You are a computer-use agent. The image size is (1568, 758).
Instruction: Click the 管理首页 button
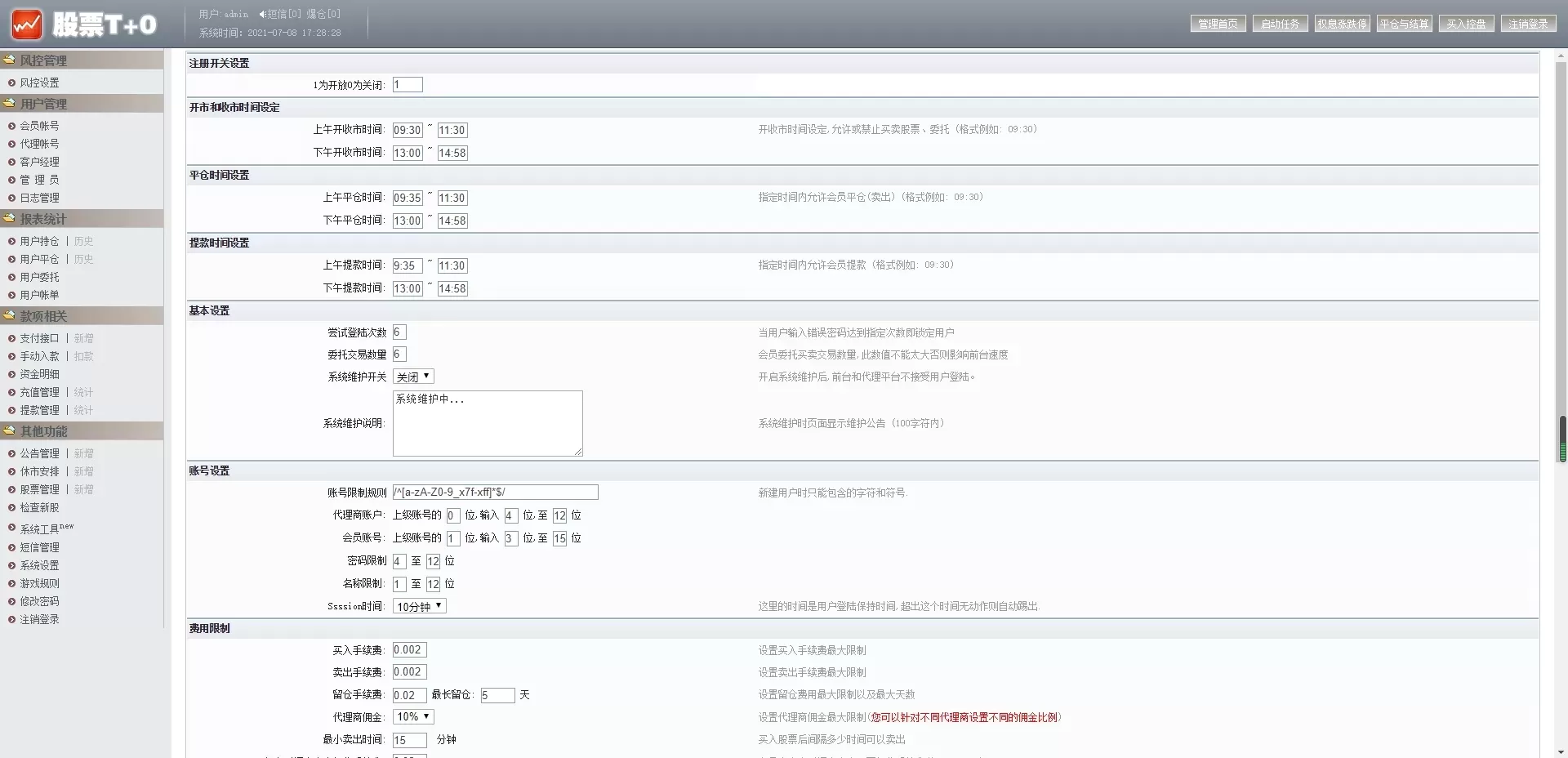1218,24
